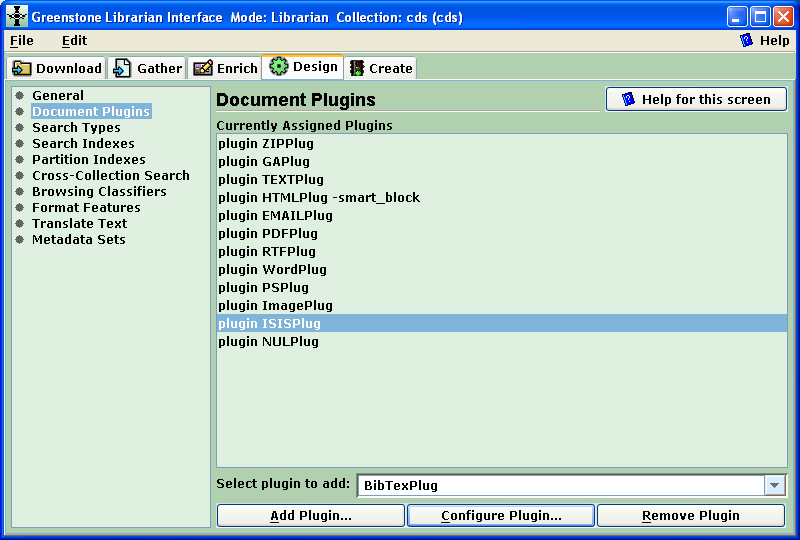Image resolution: width=800 pixels, height=540 pixels.
Task: Click the Help book icon in menu bar
Action: (x=746, y=41)
